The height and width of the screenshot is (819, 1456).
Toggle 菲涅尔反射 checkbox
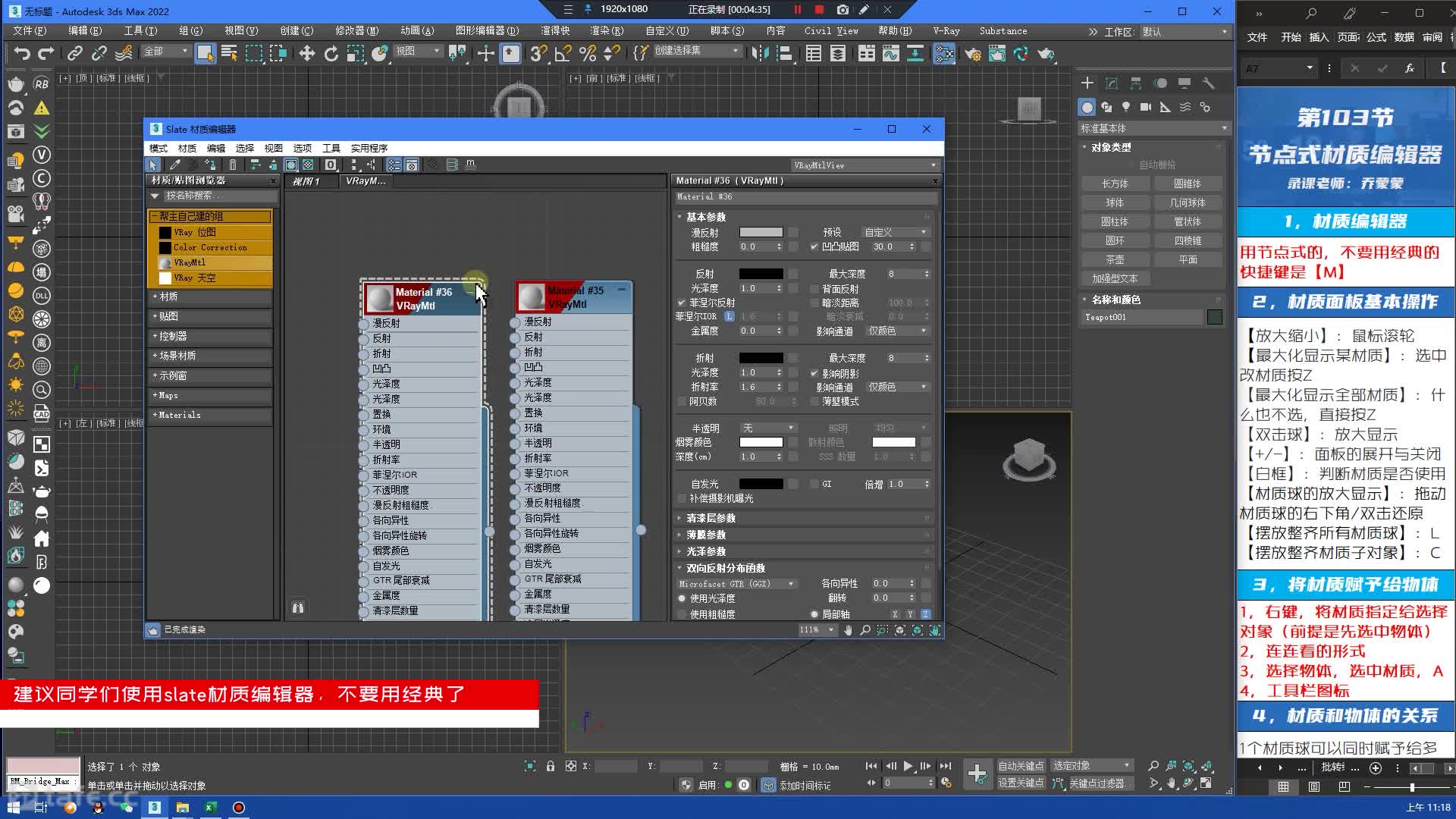(x=681, y=303)
